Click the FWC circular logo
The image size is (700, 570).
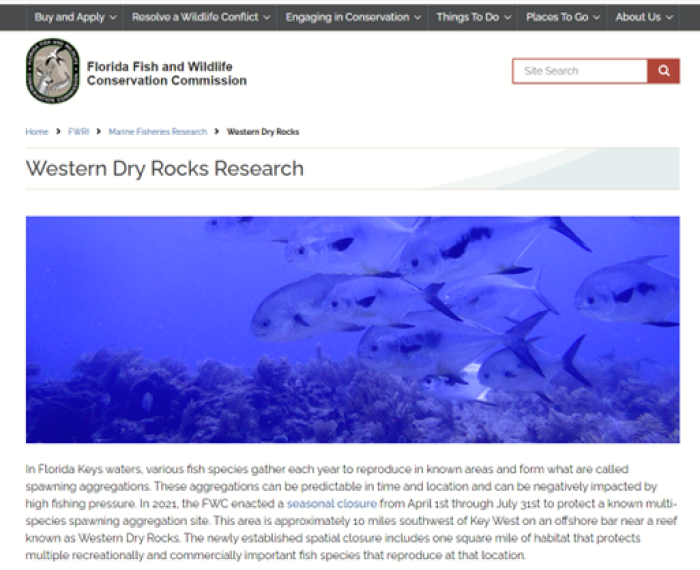(53, 71)
